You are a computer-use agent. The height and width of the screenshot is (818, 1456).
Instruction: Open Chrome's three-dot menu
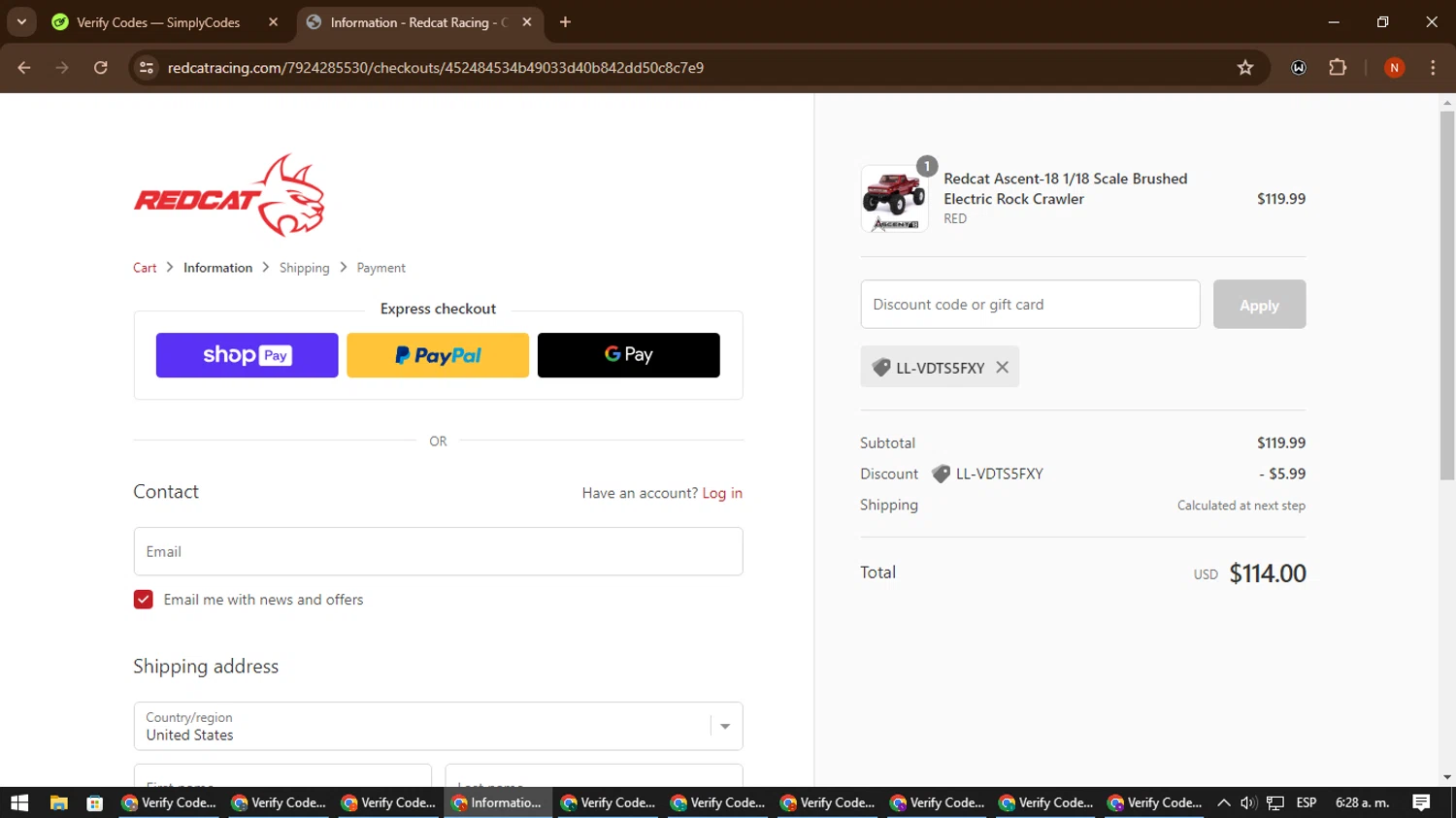1433,68
